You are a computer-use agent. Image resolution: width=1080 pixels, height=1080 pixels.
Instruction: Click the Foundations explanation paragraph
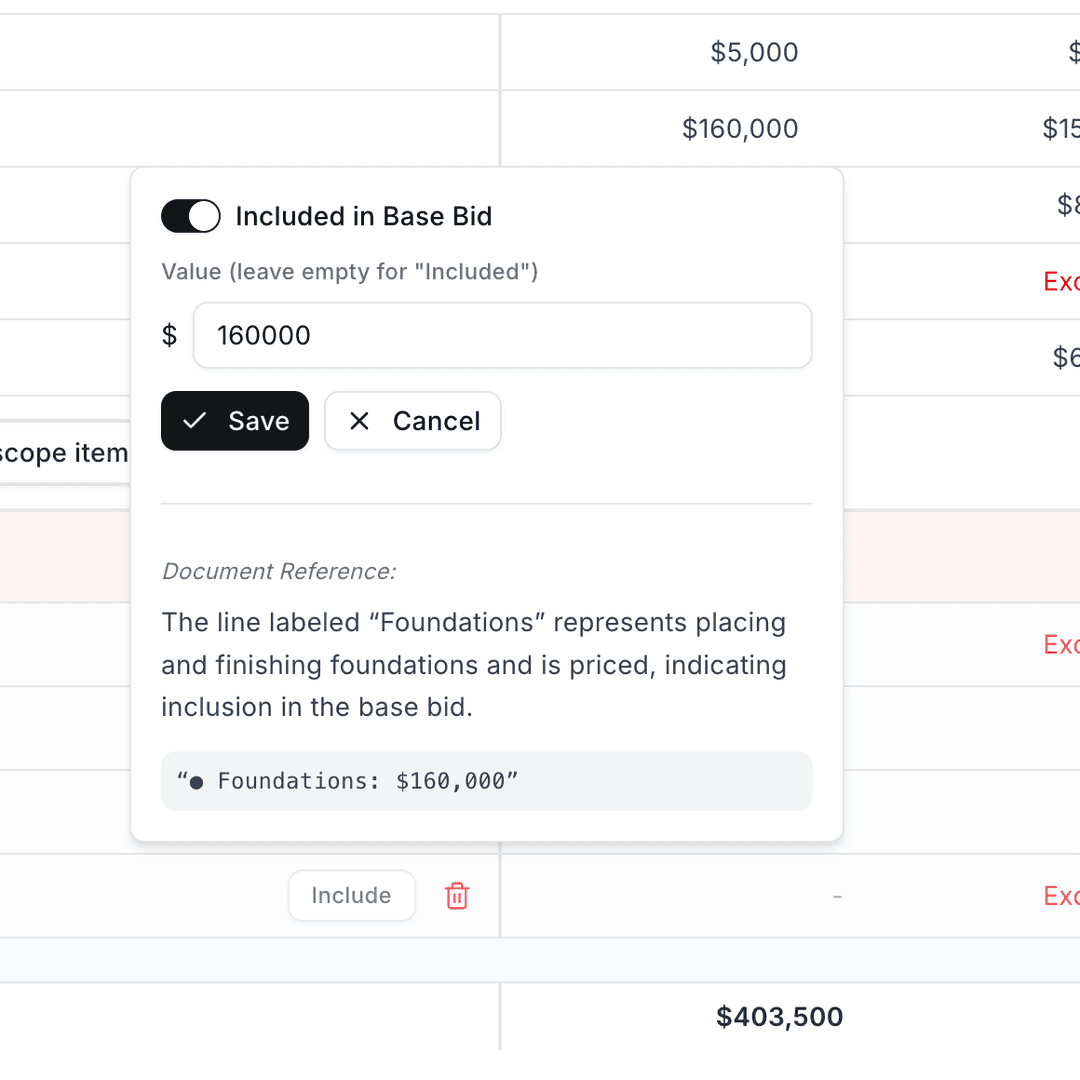tap(474, 664)
